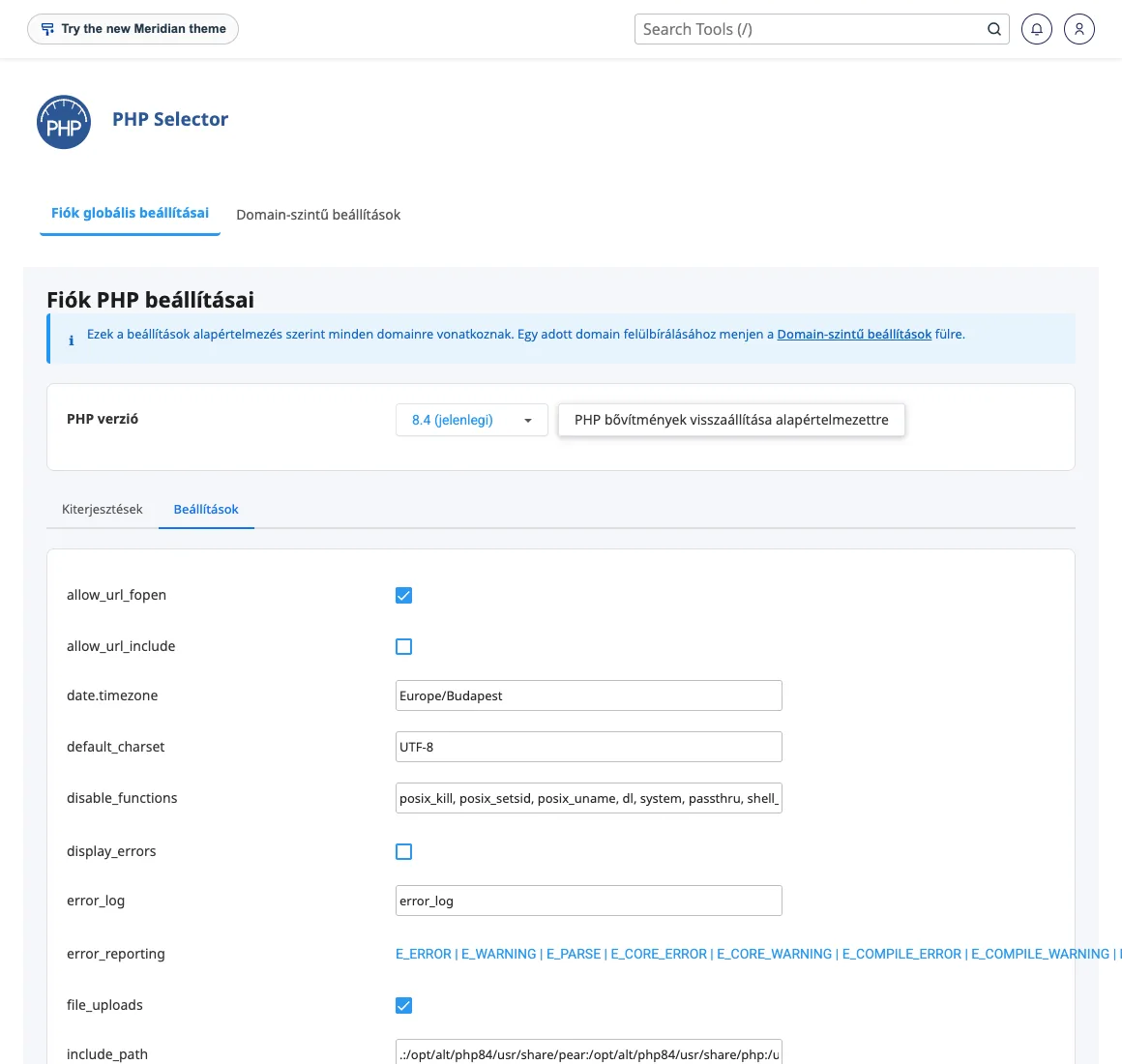Click the include_path input field
This screenshot has height=1064, width=1122.
pyautogui.click(x=589, y=1052)
